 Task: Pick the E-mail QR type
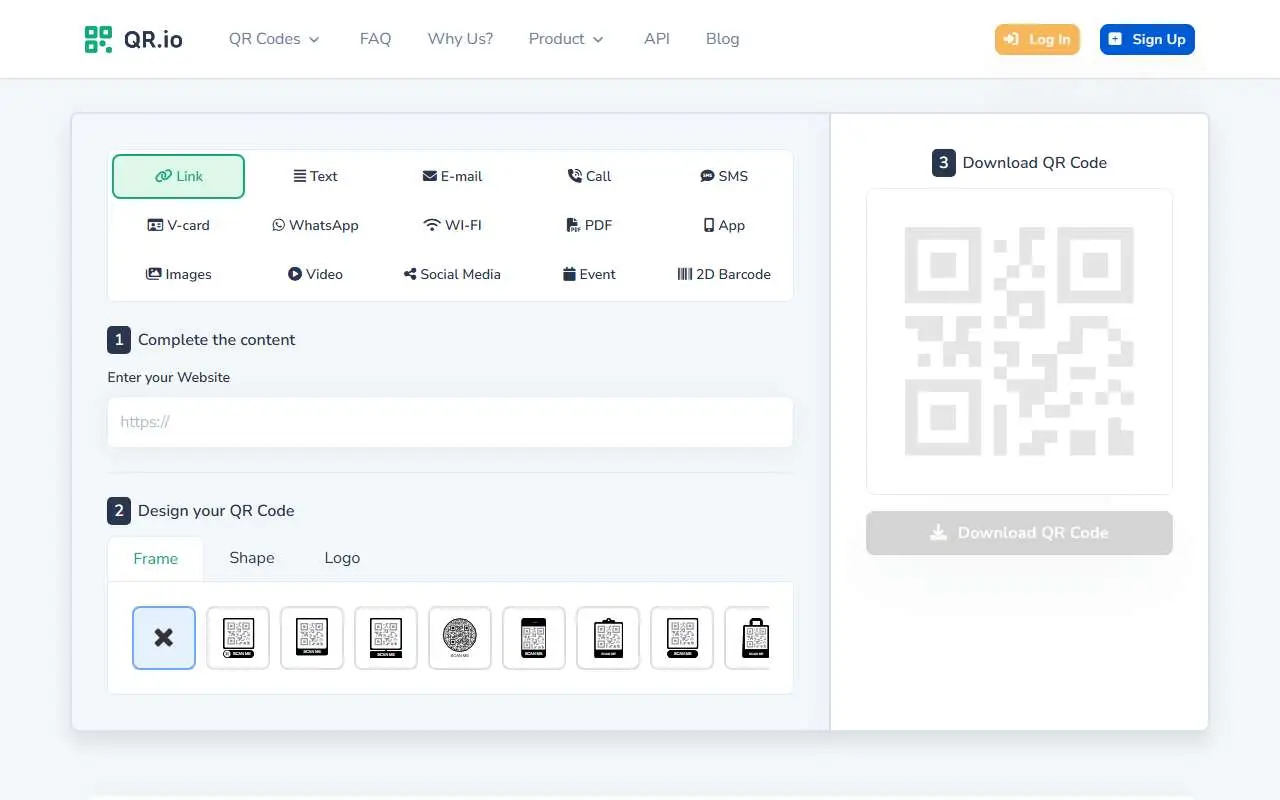coord(452,176)
